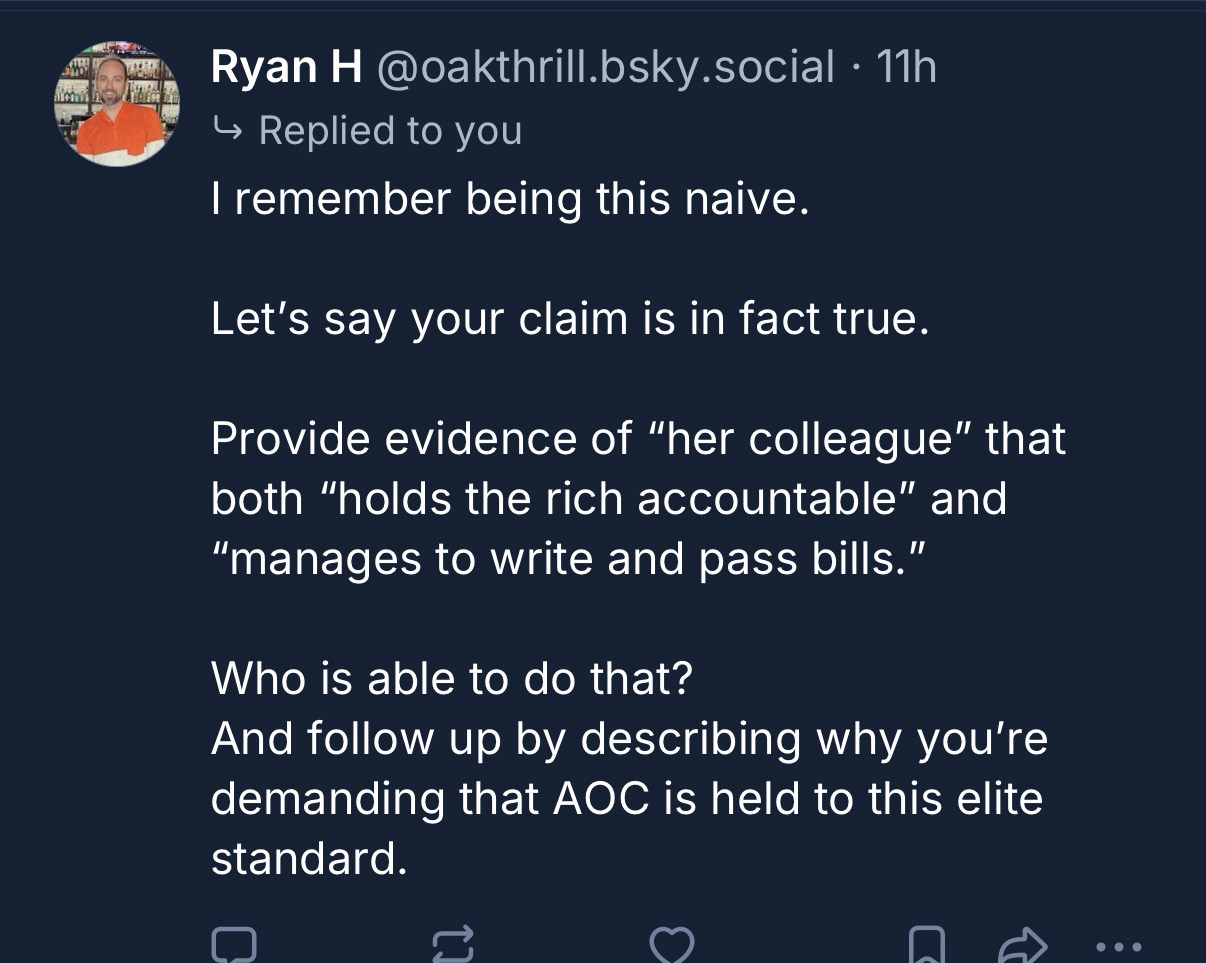
Task: Open the three-dot more options menu
Action: [1117, 945]
